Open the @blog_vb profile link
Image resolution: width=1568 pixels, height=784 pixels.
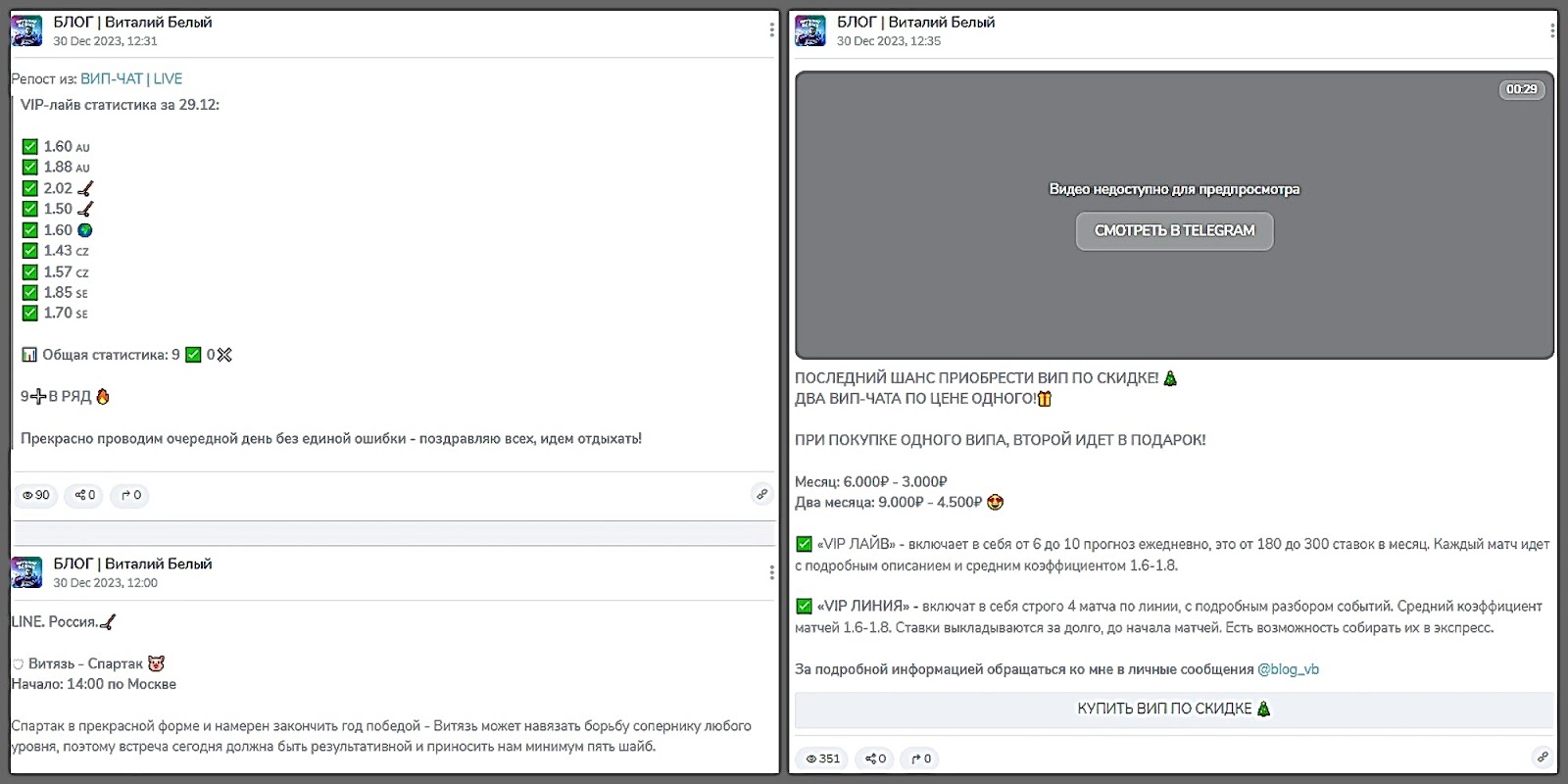(1288, 669)
